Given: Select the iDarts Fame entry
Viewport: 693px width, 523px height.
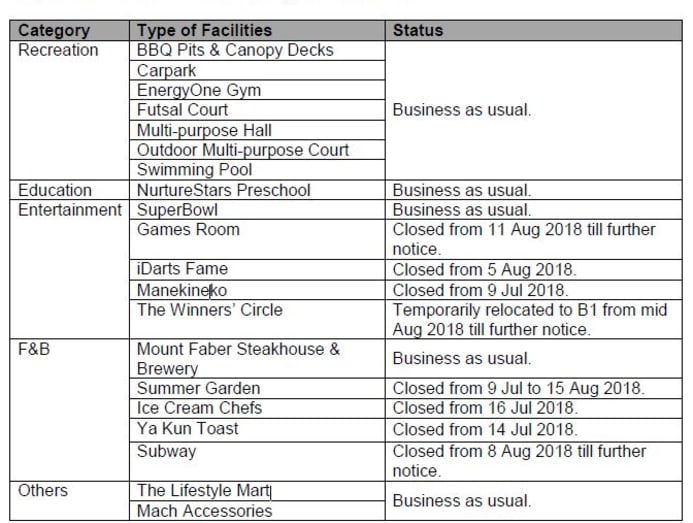Looking at the screenshot, I should [182, 269].
